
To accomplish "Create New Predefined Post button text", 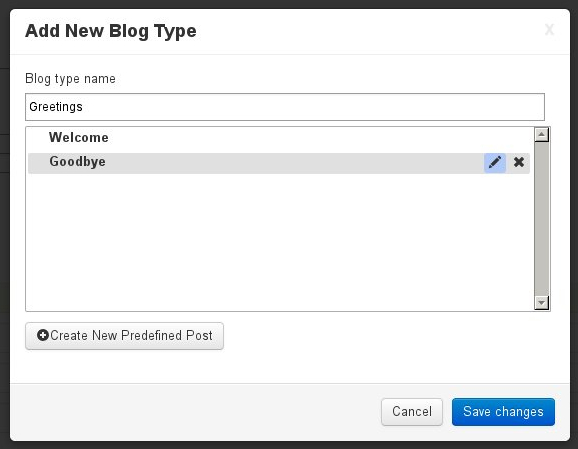I will click(x=131, y=335).
